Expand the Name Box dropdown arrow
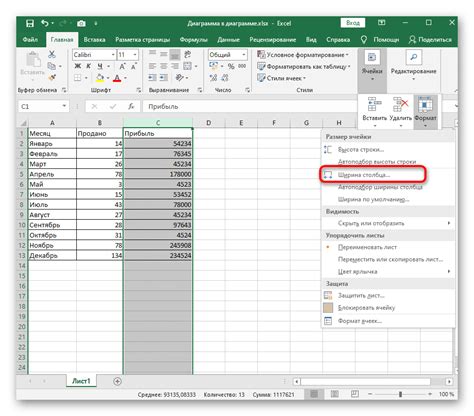The width and height of the screenshot is (474, 416). [64, 106]
